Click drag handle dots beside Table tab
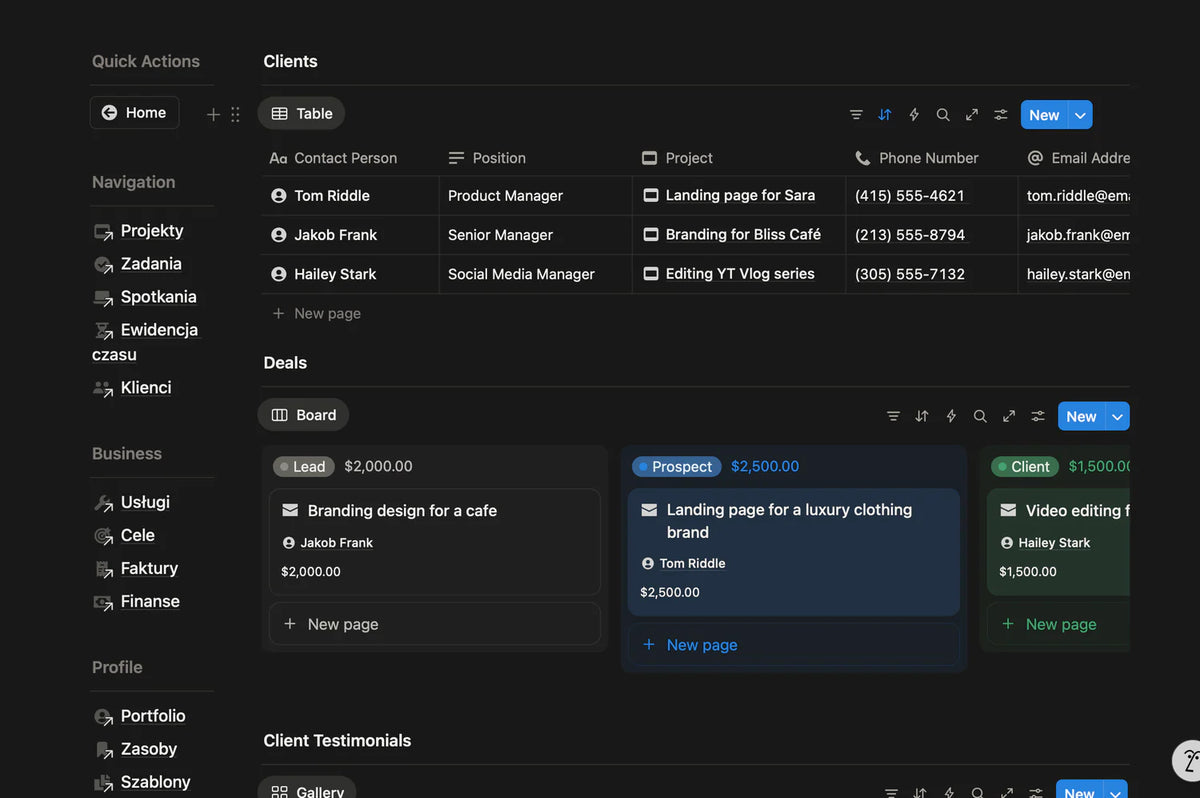Viewport: 1200px width, 798px height. [235, 115]
